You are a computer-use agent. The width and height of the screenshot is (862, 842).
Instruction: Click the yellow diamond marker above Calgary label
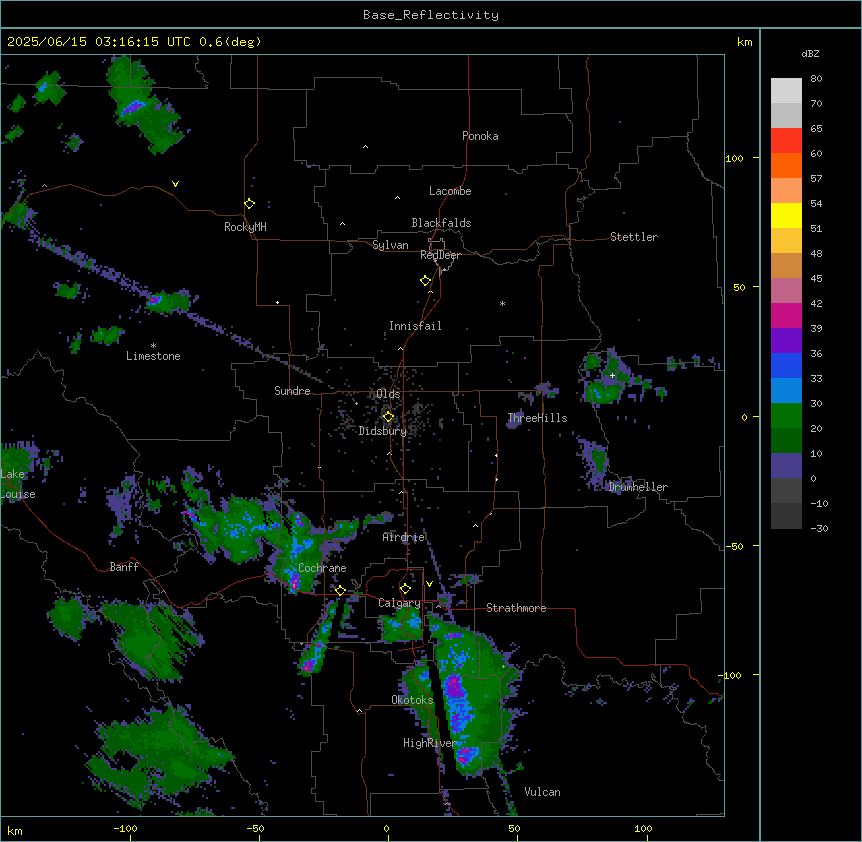[x=405, y=589]
